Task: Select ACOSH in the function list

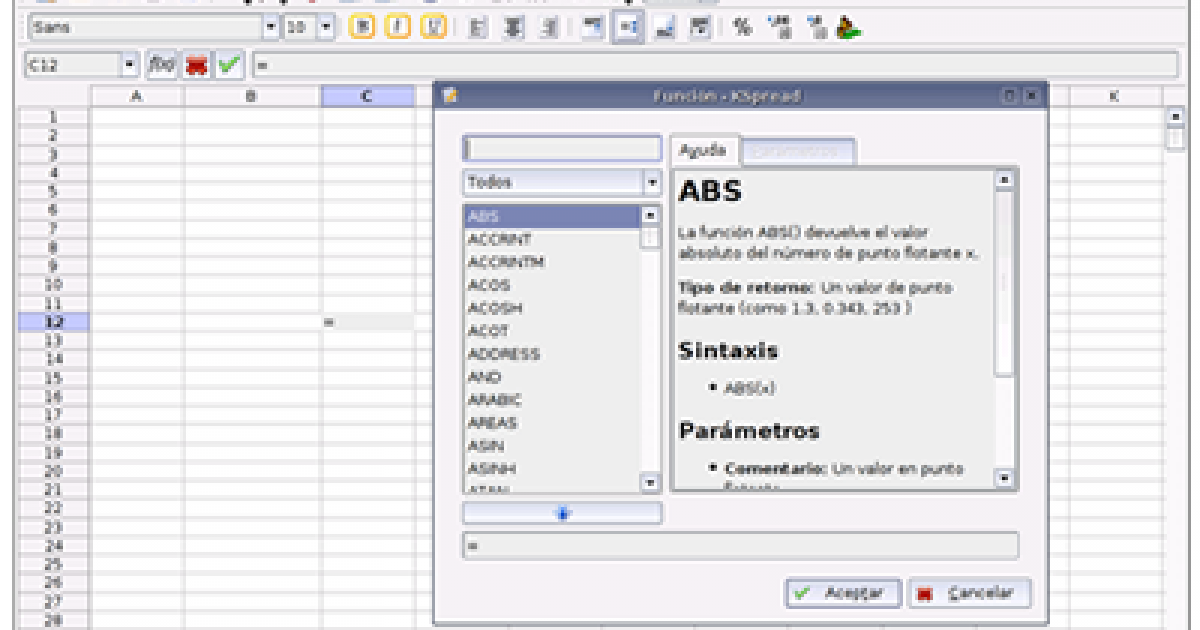Action: 495,308
